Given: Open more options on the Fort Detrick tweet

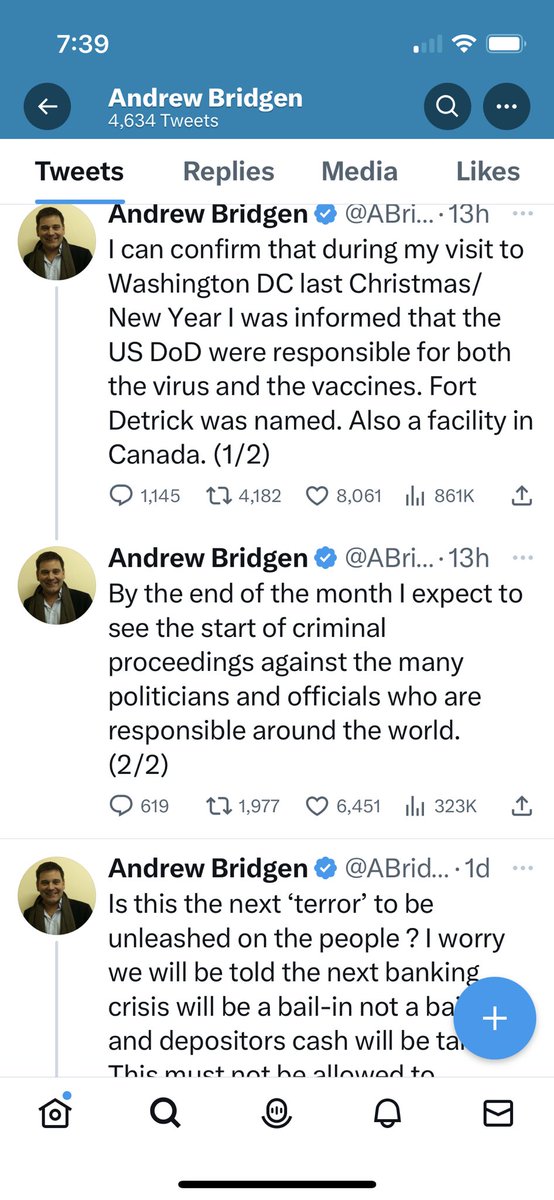Looking at the screenshot, I should pos(522,215).
